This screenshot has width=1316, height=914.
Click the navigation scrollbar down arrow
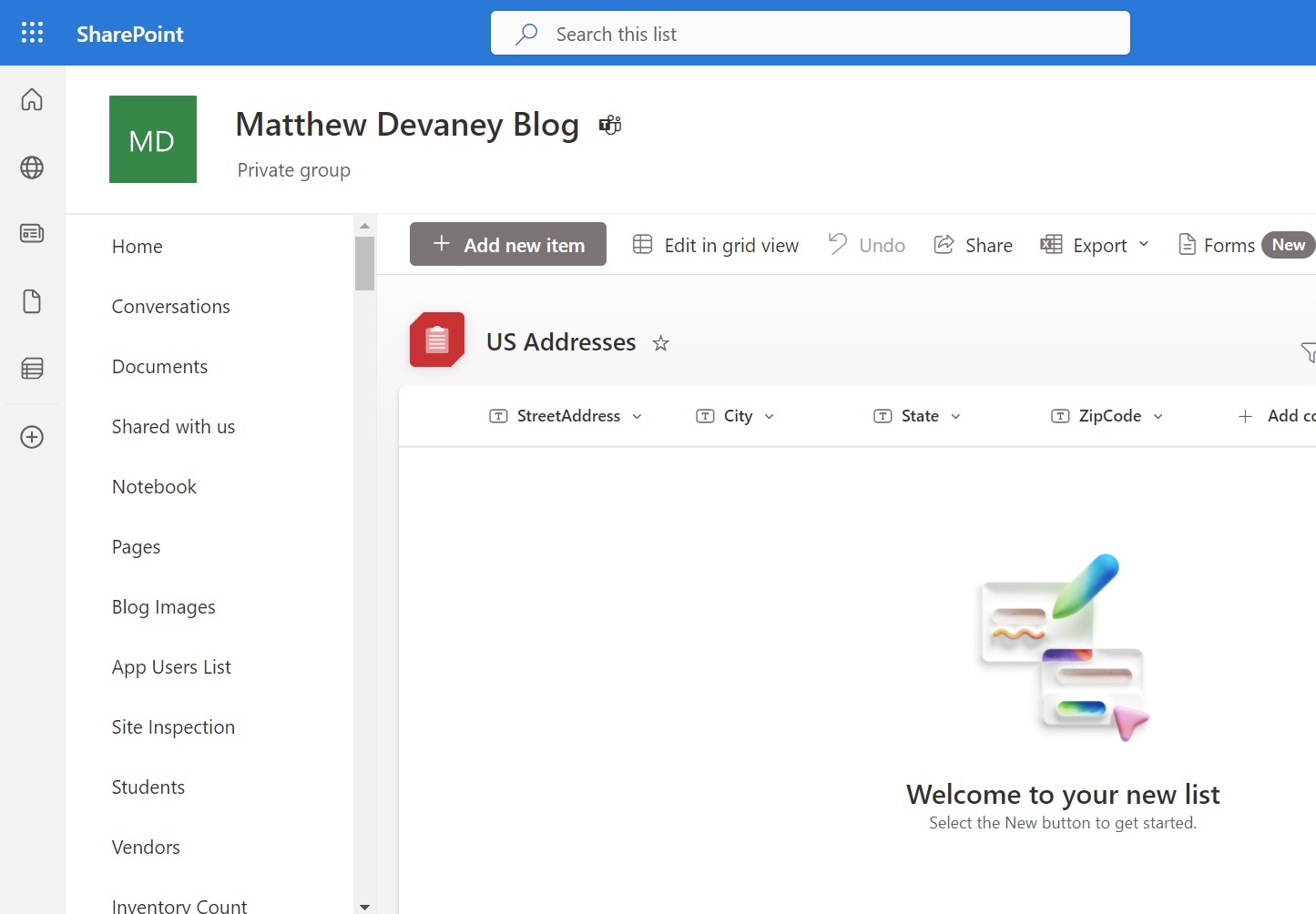364,907
